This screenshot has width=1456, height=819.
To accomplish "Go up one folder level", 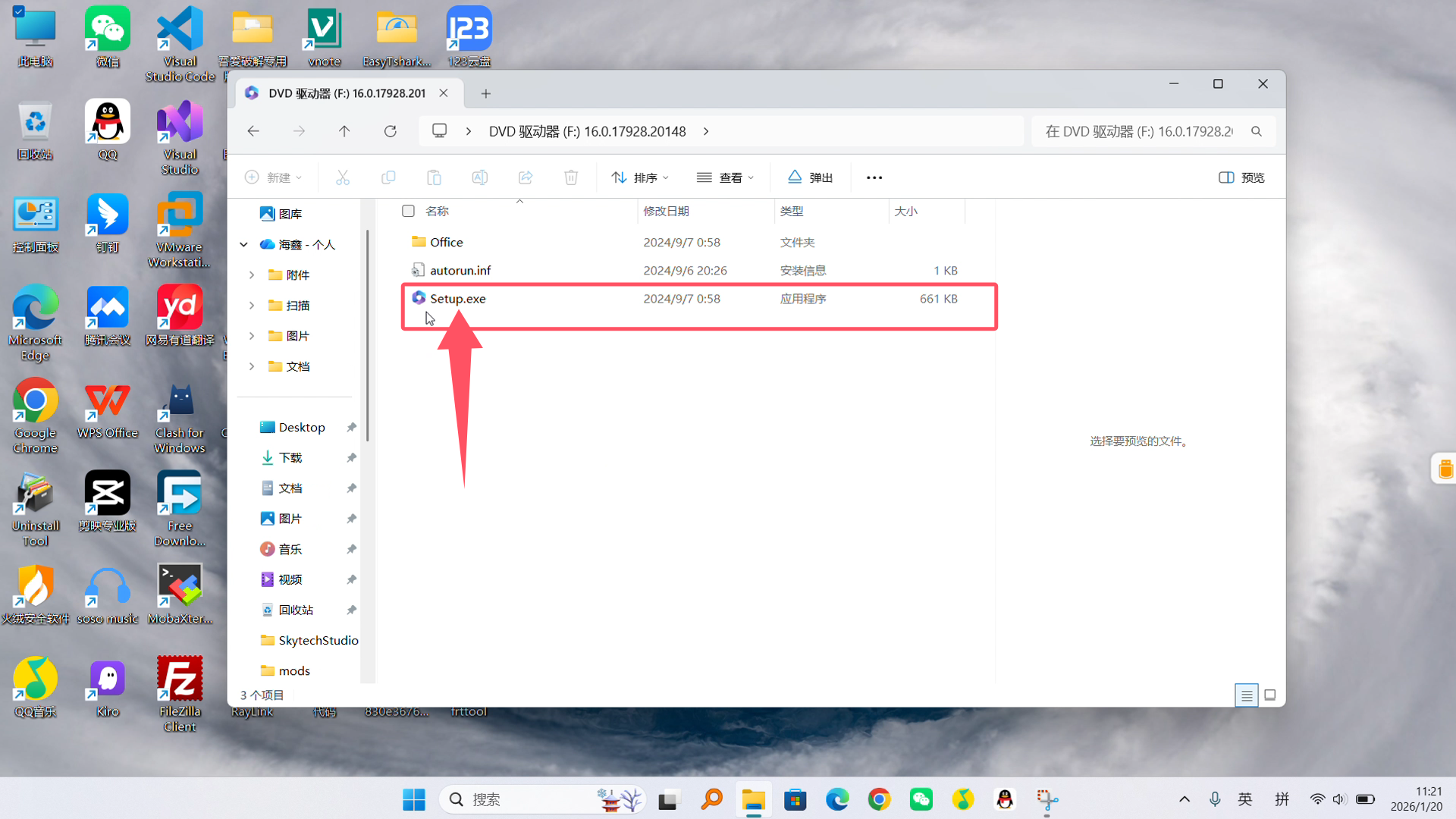I will pos(344,131).
